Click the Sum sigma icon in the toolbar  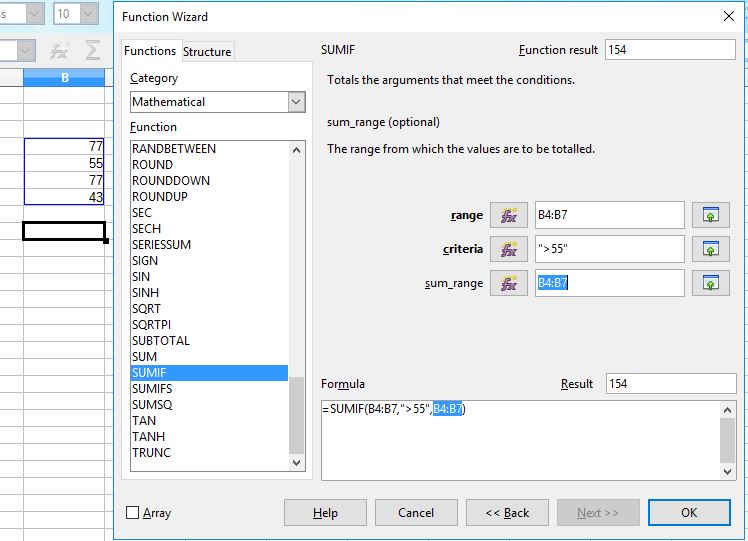coord(93,51)
